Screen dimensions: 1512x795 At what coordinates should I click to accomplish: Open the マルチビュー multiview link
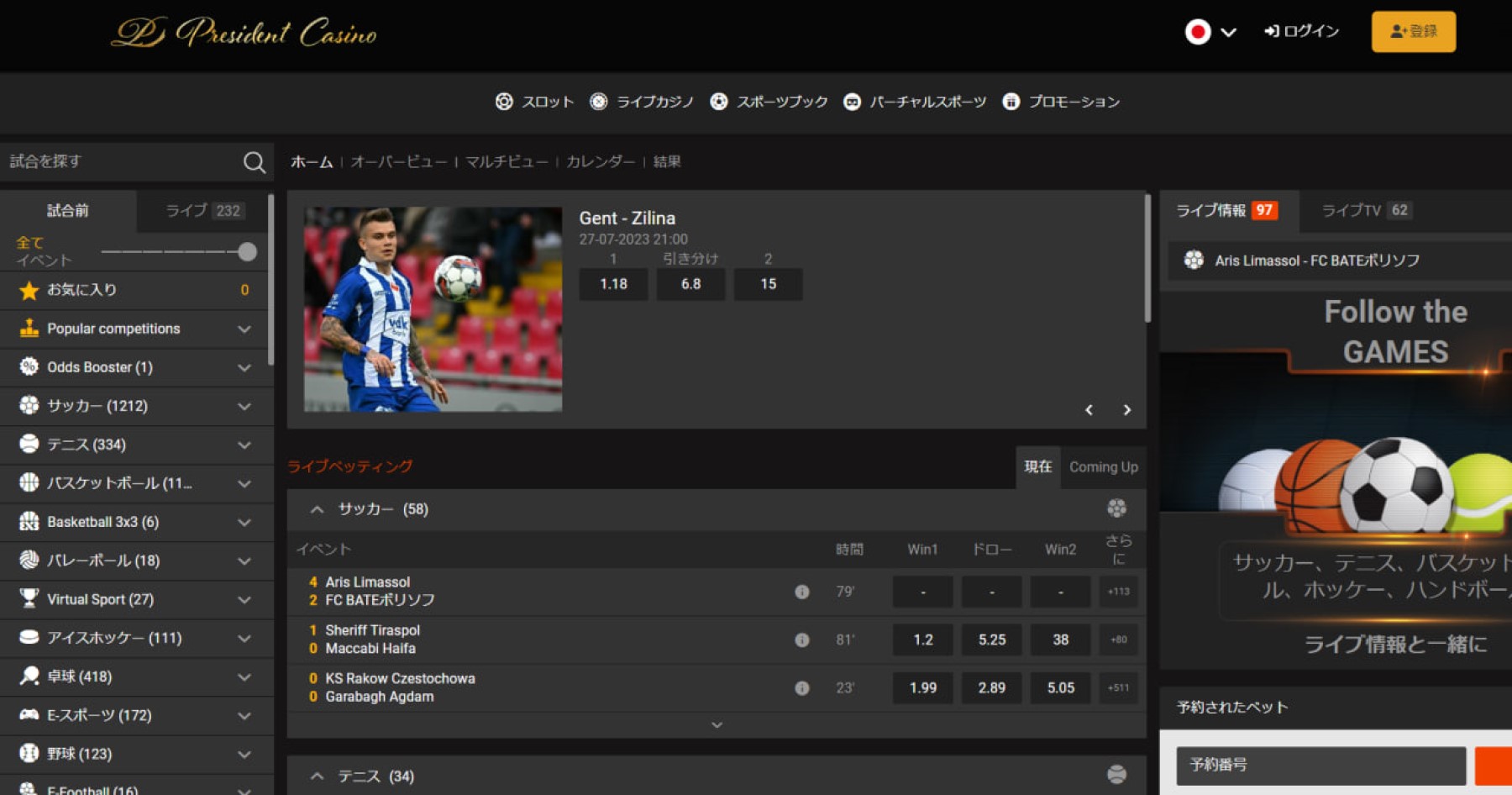coord(507,161)
